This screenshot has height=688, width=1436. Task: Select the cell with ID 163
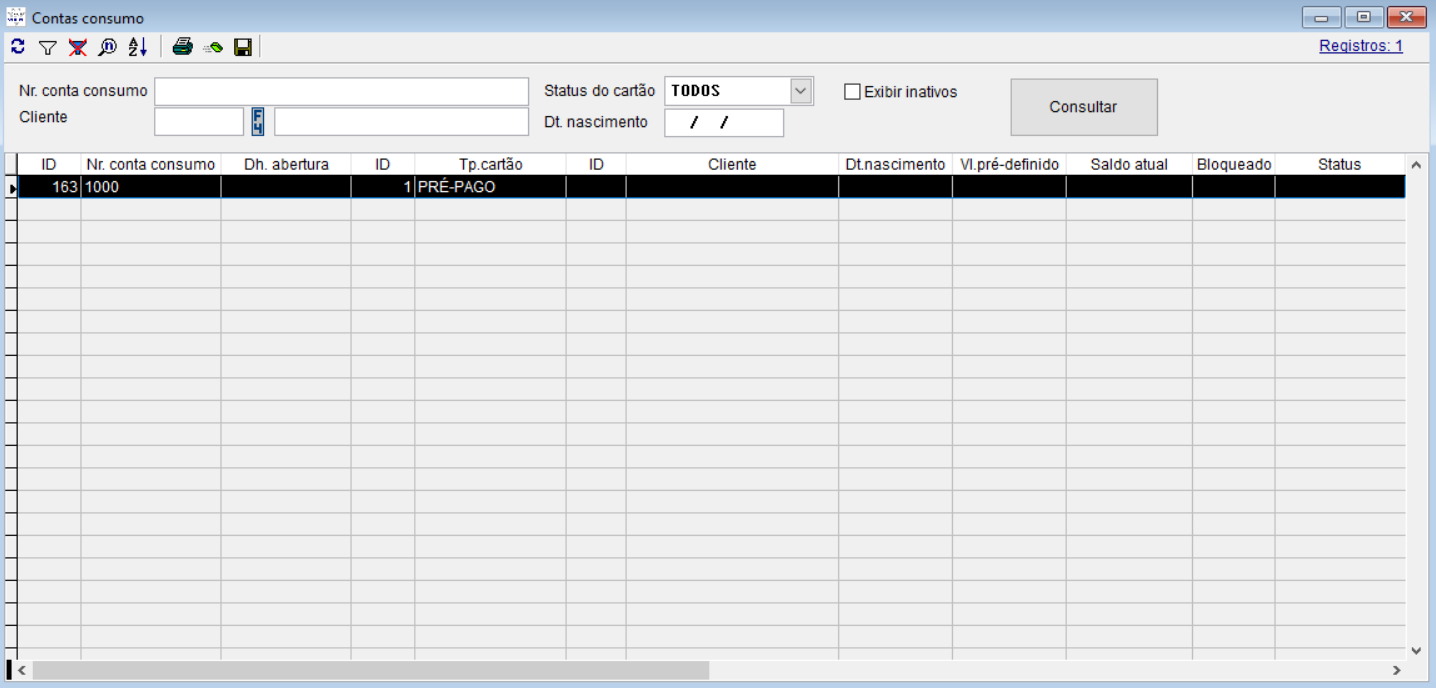tap(49, 187)
